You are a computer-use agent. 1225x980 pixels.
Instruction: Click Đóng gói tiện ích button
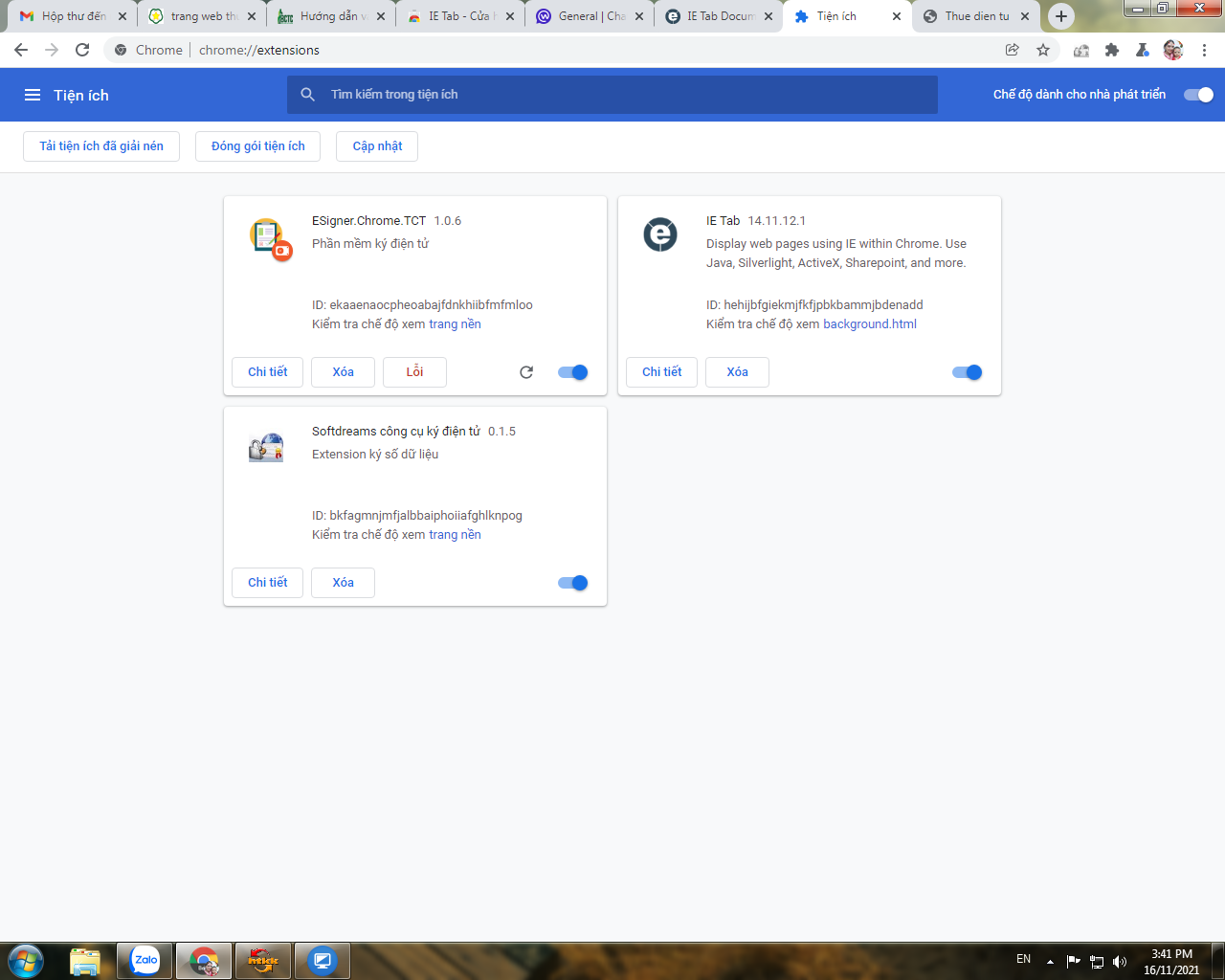pyautogui.click(x=258, y=146)
